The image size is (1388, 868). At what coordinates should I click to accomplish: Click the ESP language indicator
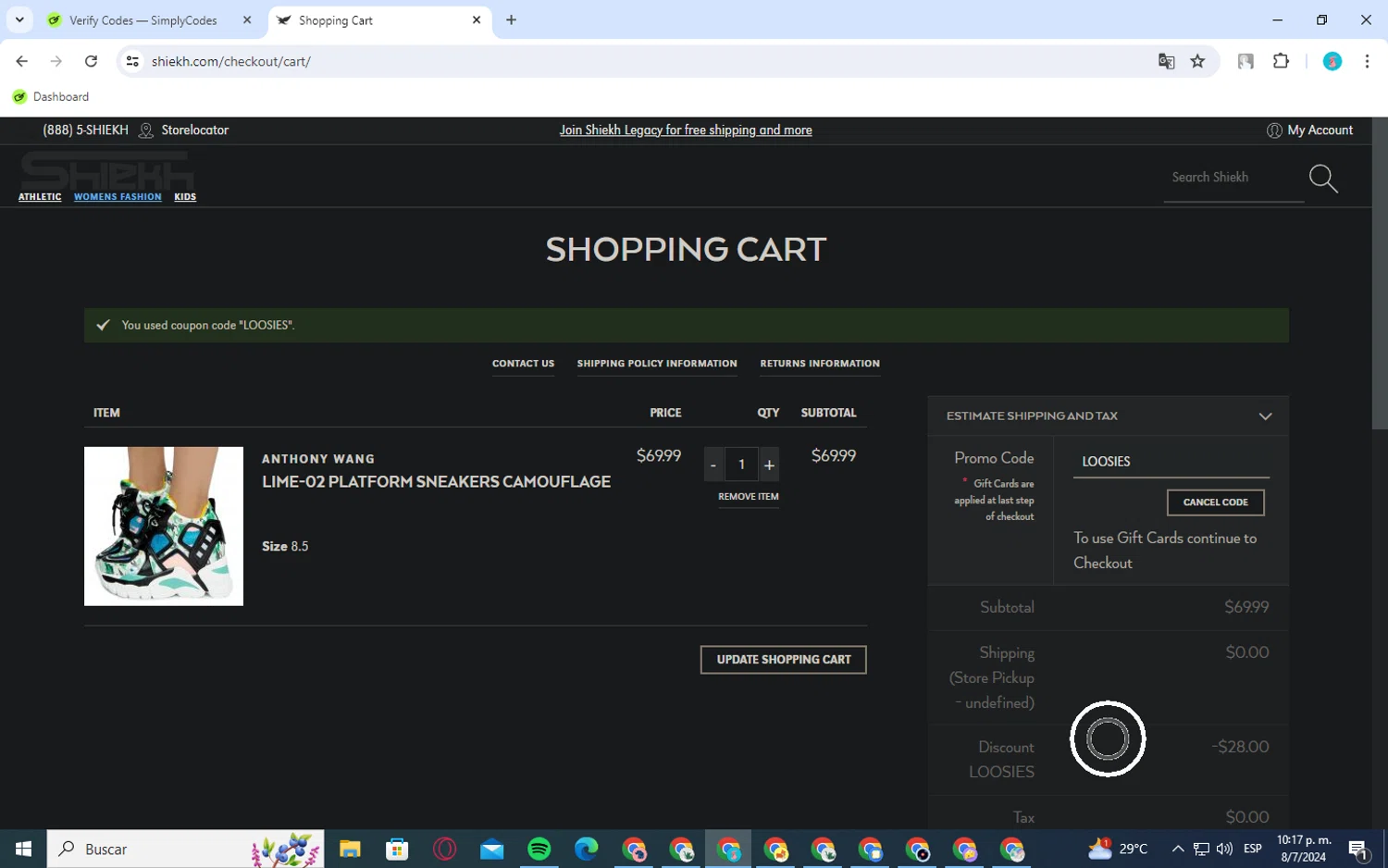1253,849
